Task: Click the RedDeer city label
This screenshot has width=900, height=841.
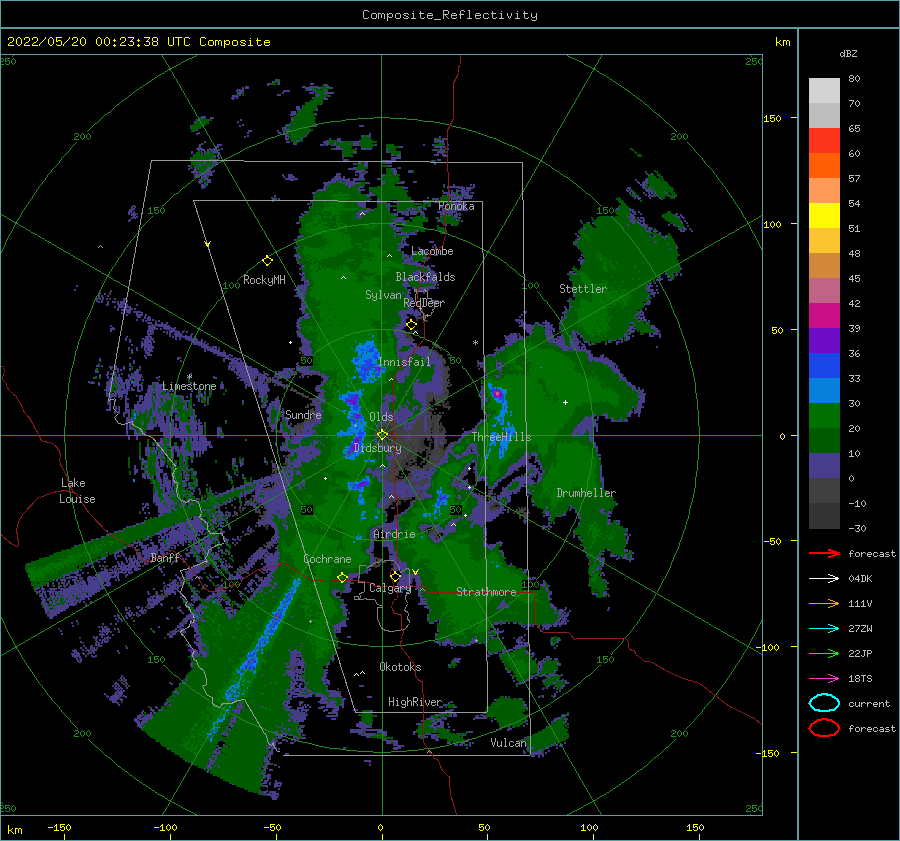Action: [424, 303]
